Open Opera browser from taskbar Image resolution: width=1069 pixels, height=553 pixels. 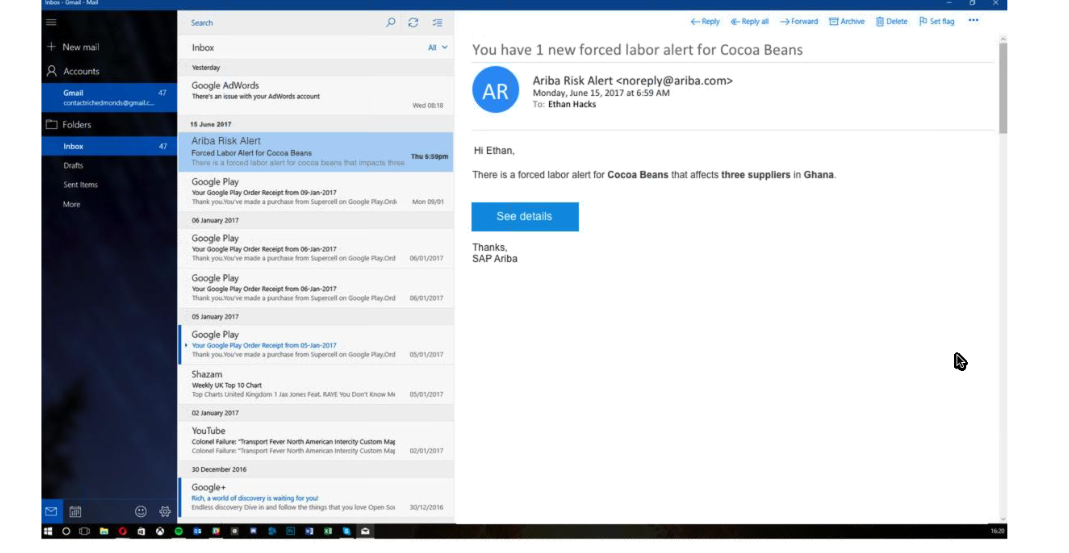coord(123,531)
